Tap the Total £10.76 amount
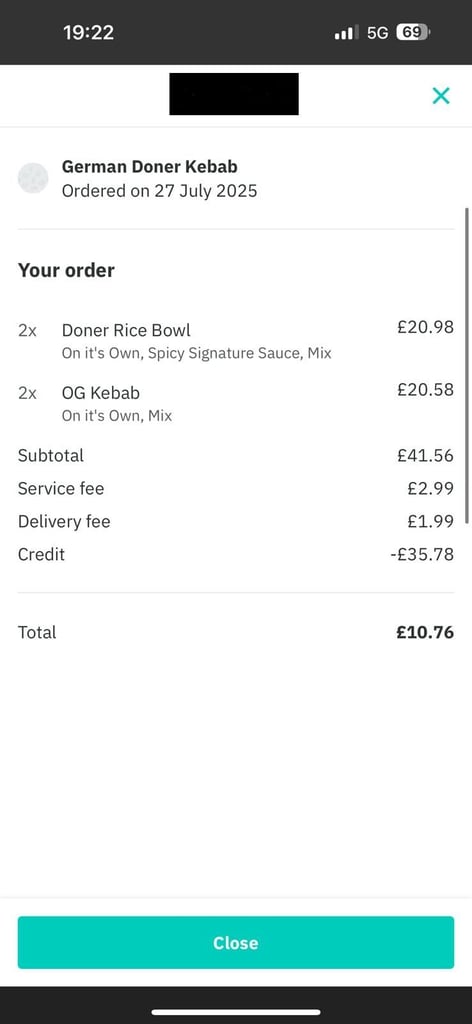The width and height of the screenshot is (472, 1024). [425, 632]
